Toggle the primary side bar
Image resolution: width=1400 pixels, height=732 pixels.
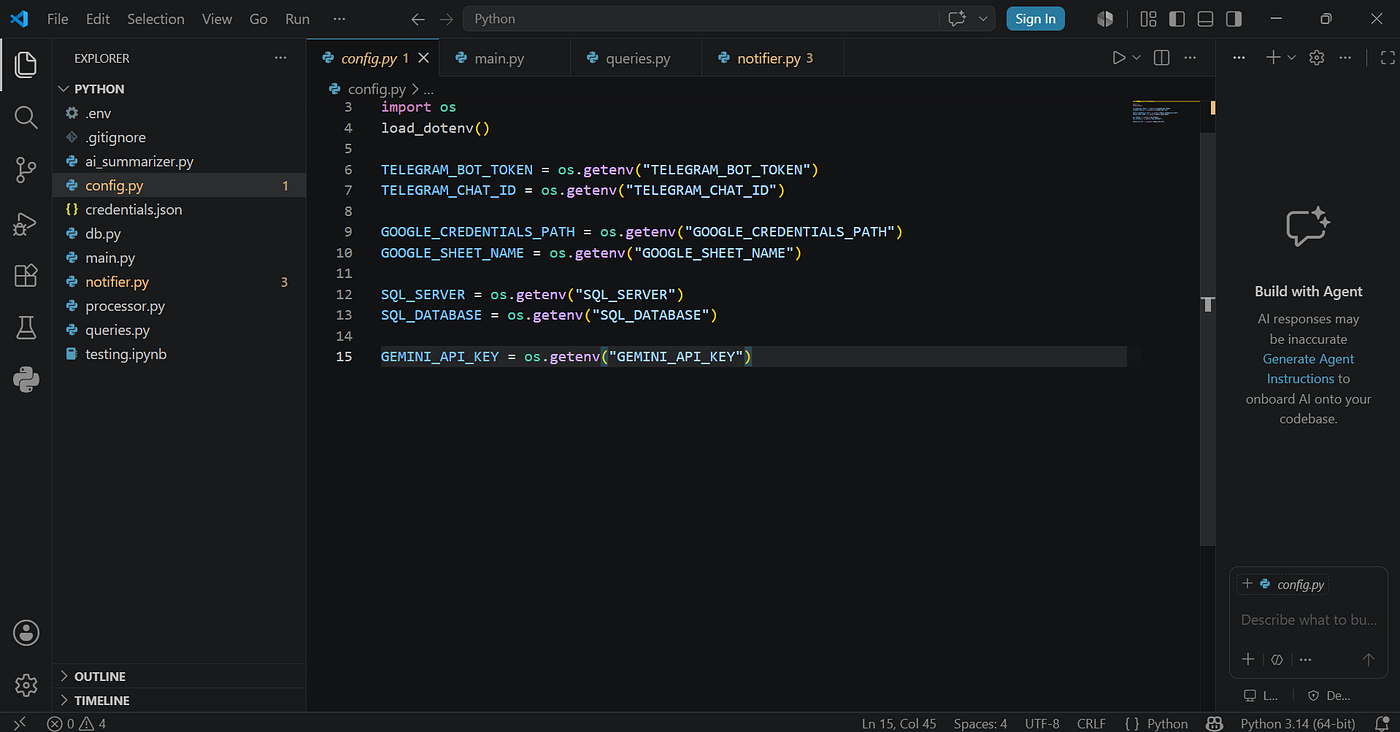pos(1177,19)
